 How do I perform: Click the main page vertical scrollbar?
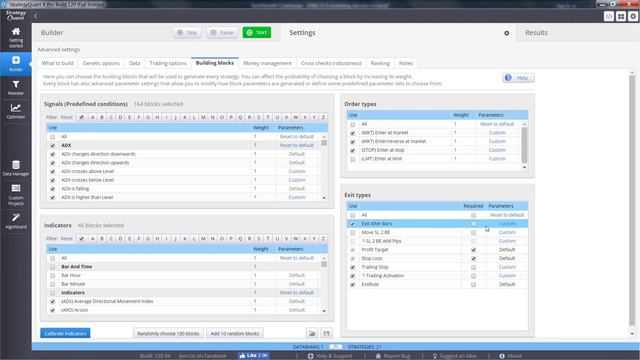pos(632,200)
